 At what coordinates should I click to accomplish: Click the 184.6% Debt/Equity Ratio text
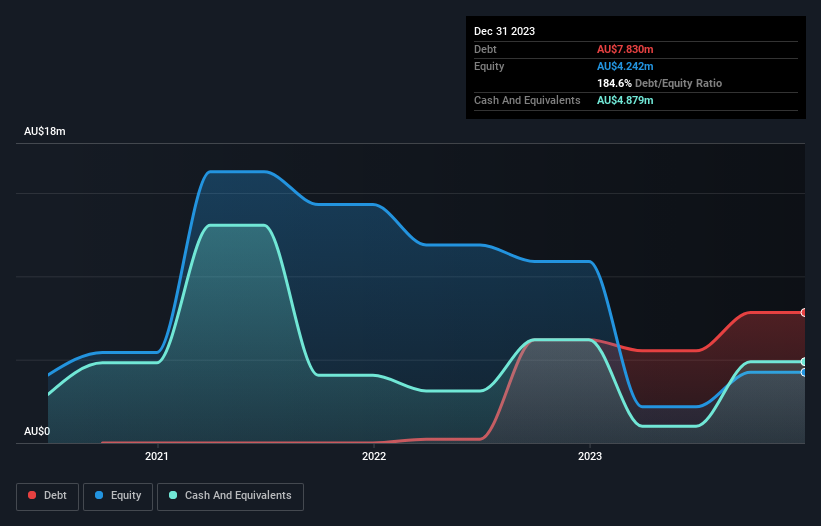coord(659,83)
